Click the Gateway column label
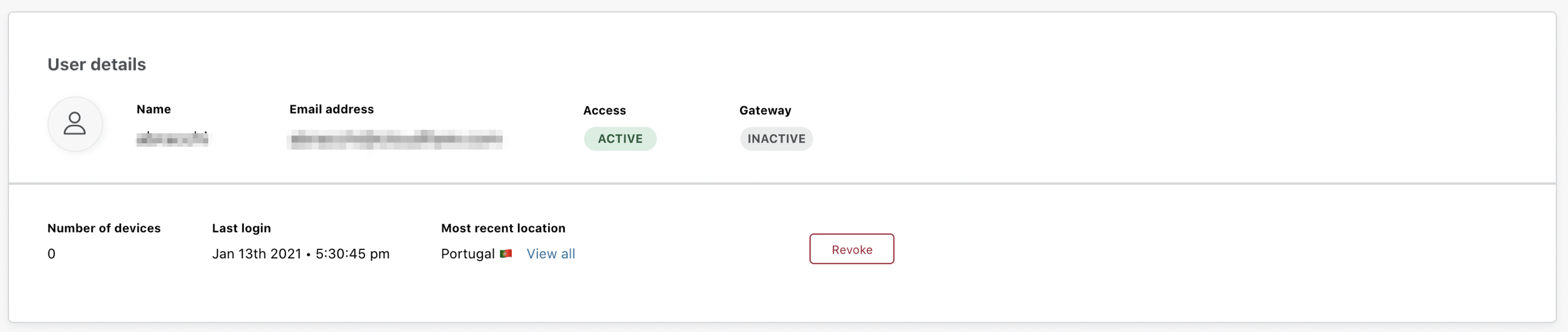This screenshot has width=1568, height=332. coord(765,110)
